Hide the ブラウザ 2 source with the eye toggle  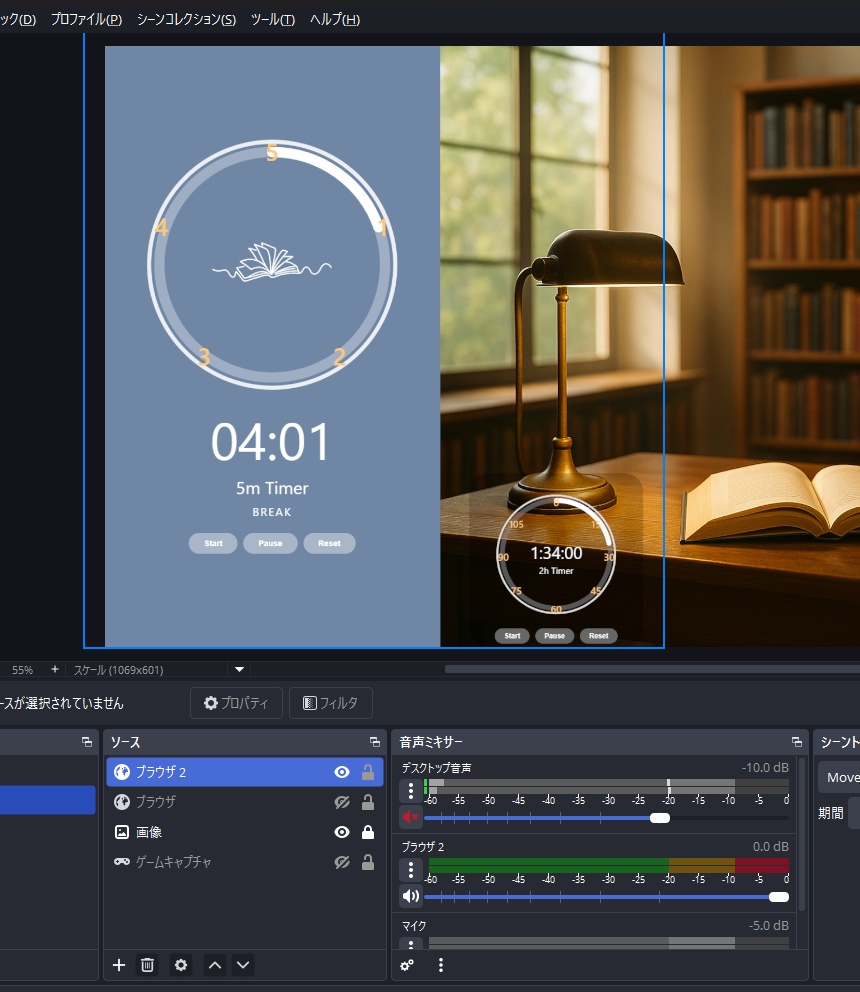click(341, 771)
